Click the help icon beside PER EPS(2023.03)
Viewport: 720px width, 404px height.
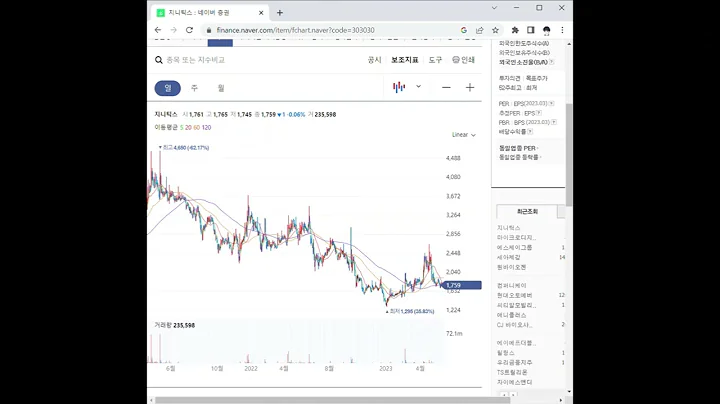(551, 104)
